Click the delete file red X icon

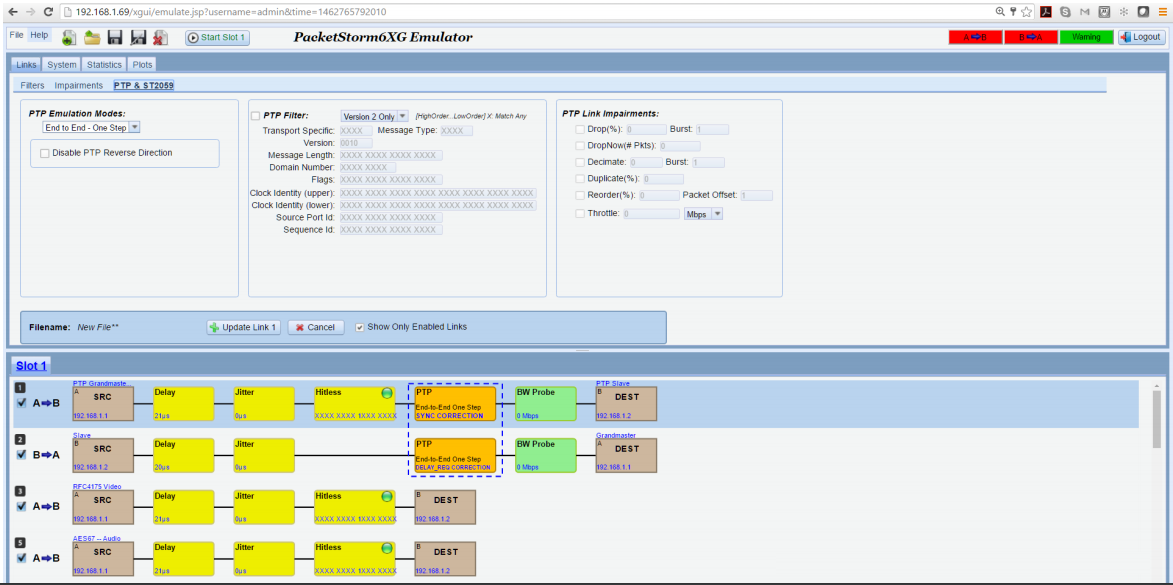pyautogui.click(x=160, y=37)
